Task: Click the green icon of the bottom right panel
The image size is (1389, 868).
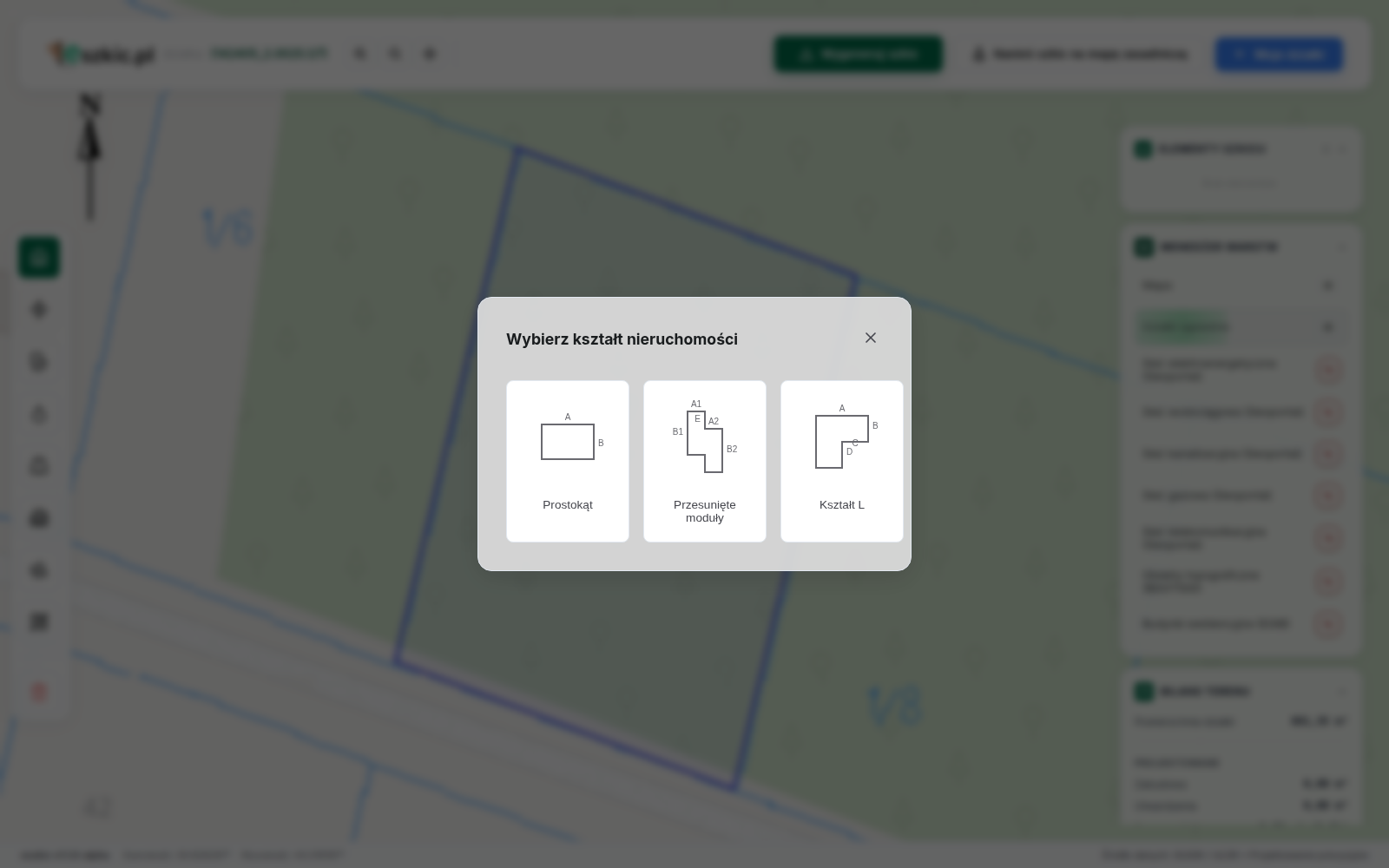Action: click(x=1143, y=692)
